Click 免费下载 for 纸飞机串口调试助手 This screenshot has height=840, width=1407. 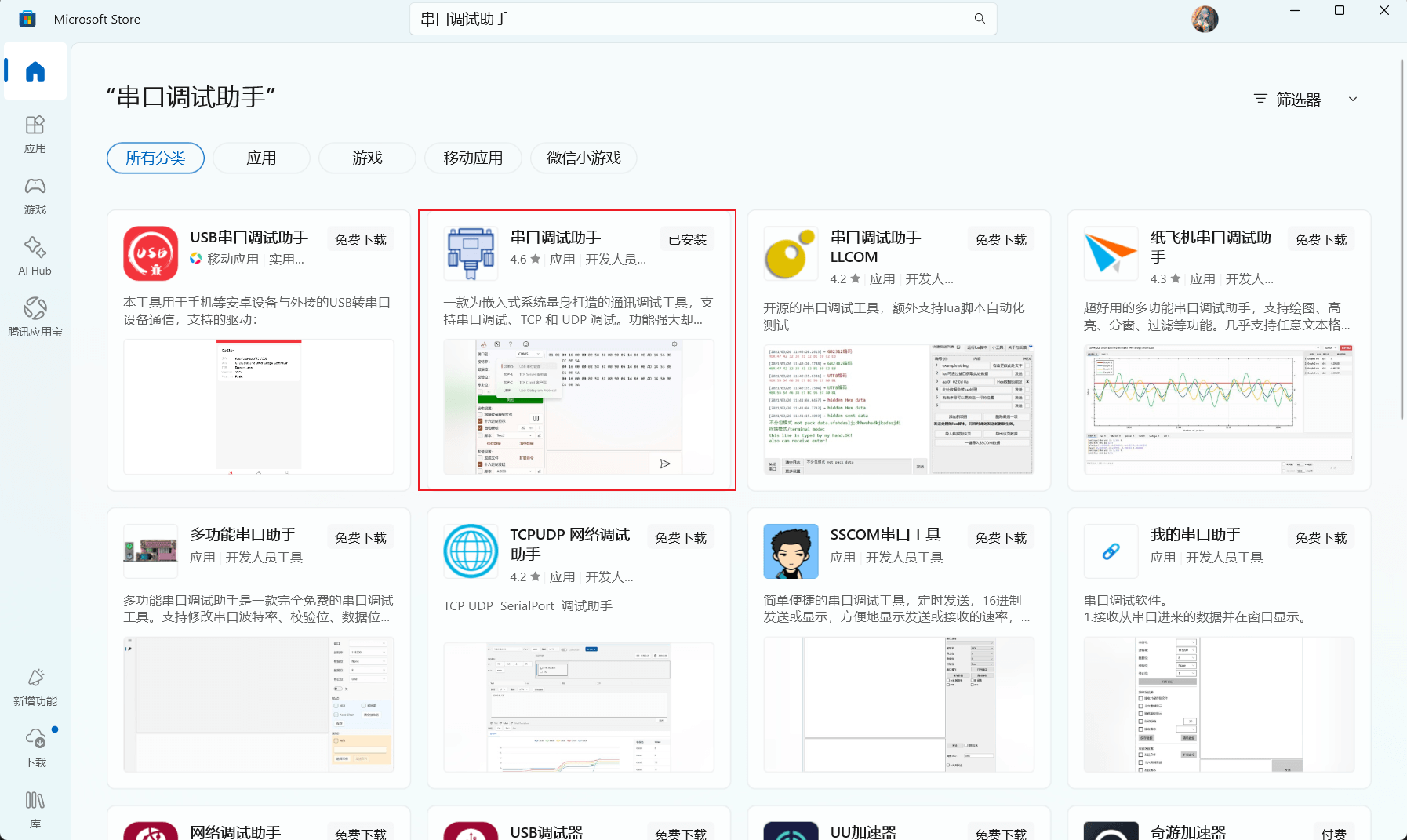pos(1321,240)
